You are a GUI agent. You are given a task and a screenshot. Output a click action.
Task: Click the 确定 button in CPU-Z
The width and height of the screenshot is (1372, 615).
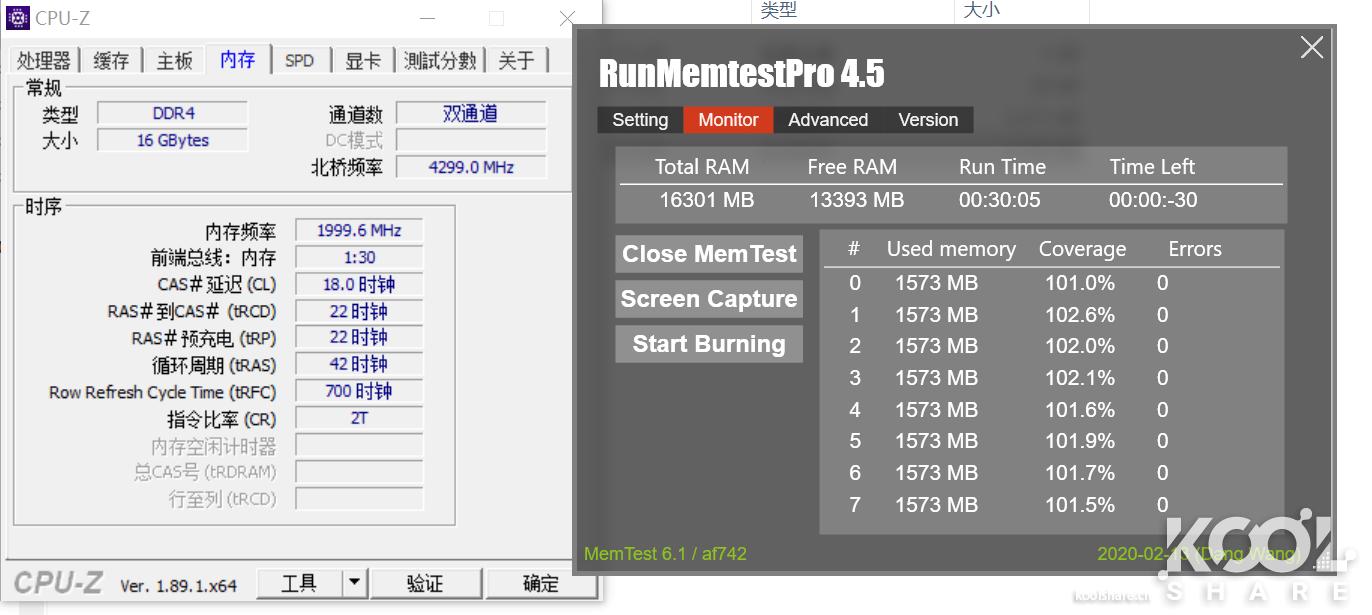point(542,583)
